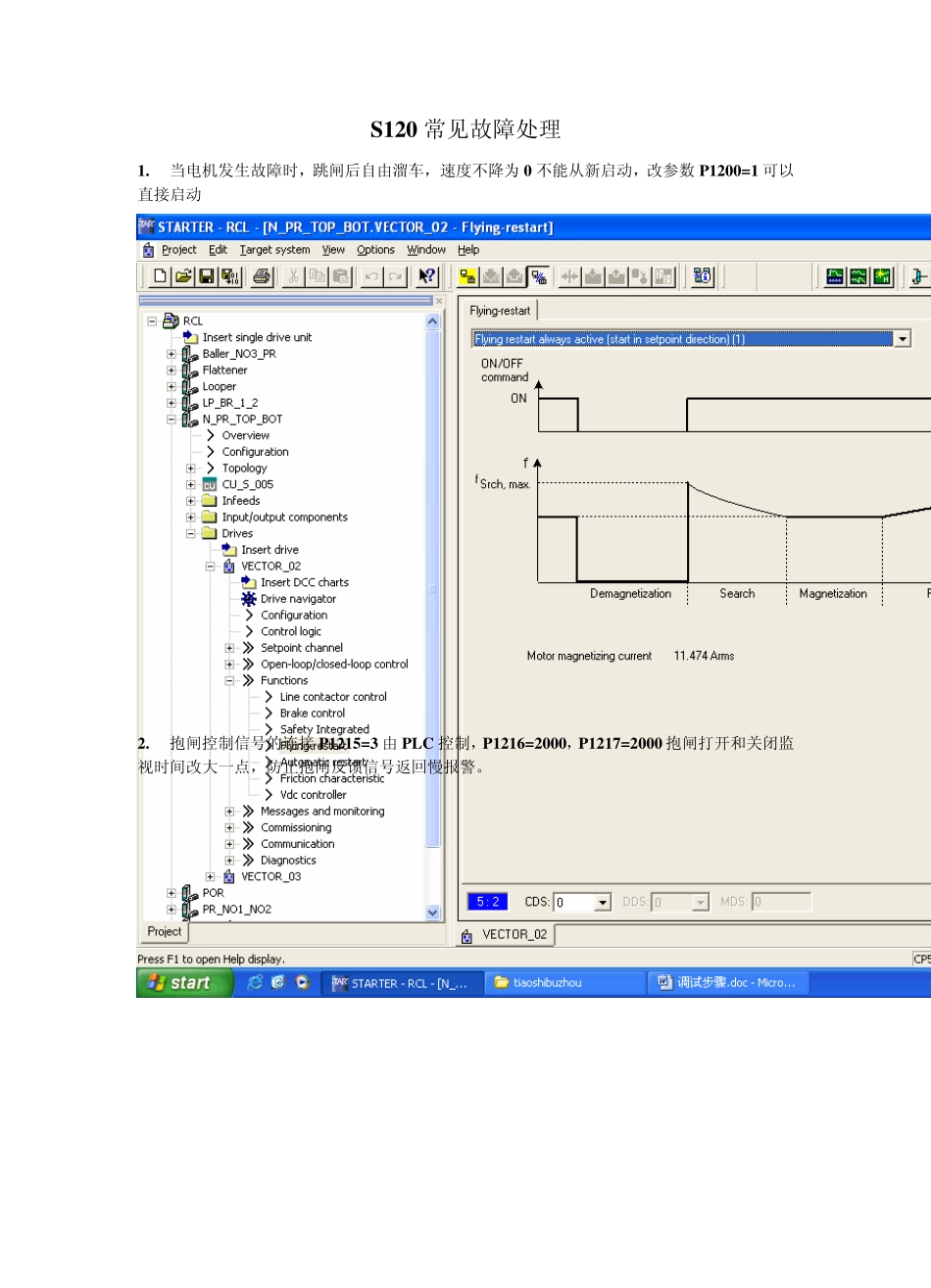Open Vdc controller in tree
Viewport: 931px width, 1288px height.
pyautogui.click(x=314, y=795)
